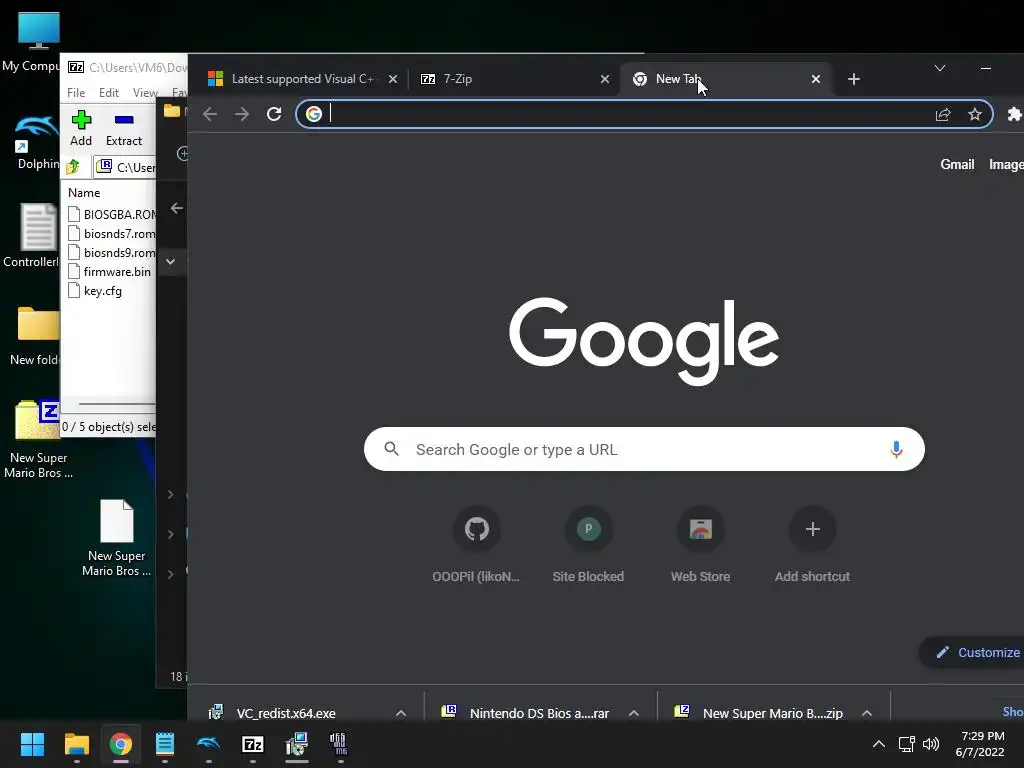Click the Name column header in 7-Zip
The image size is (1024, 768).
(x=84, y=193)
